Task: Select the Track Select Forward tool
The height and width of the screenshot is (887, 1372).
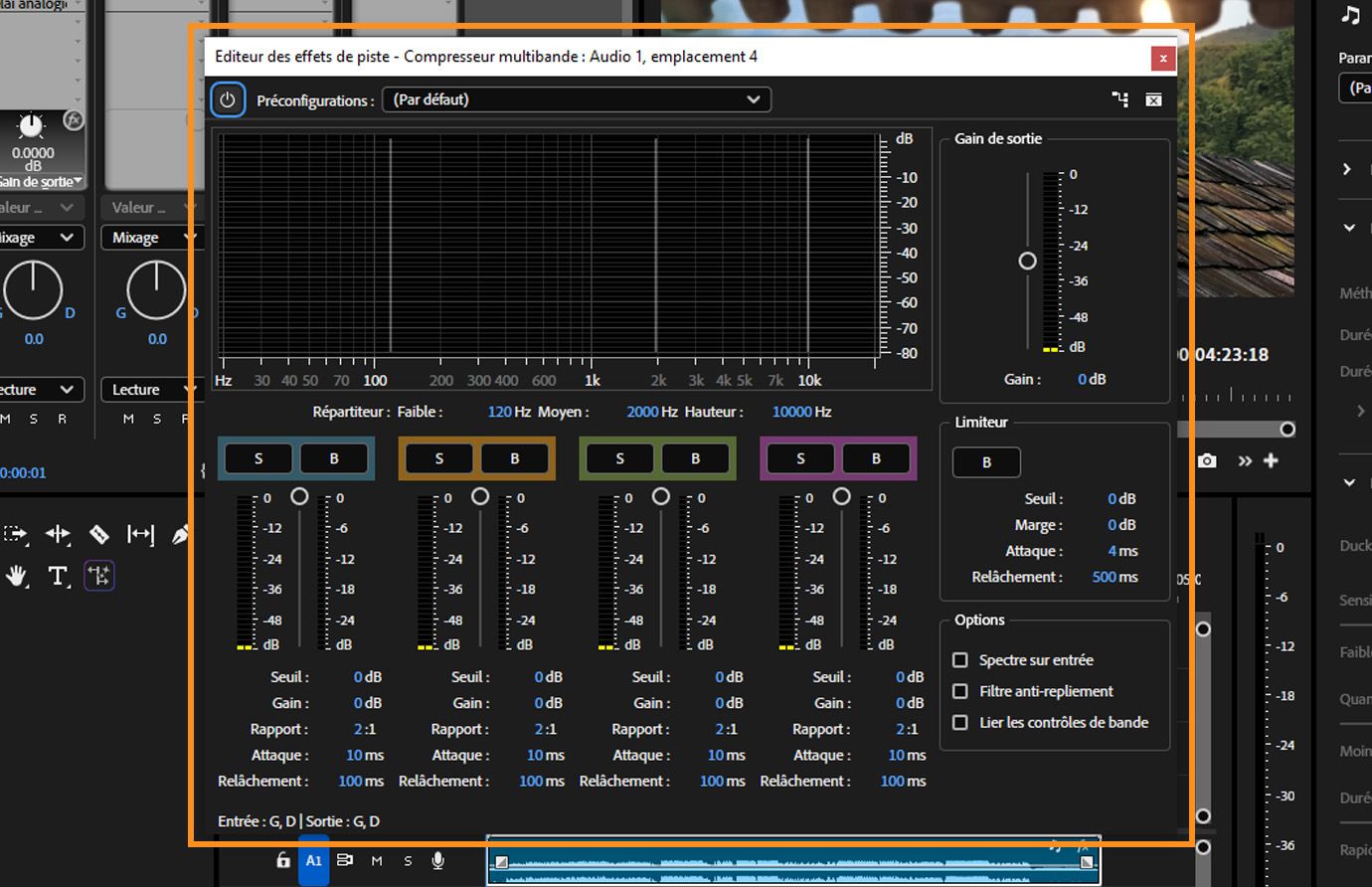Action: pos(16,534)
